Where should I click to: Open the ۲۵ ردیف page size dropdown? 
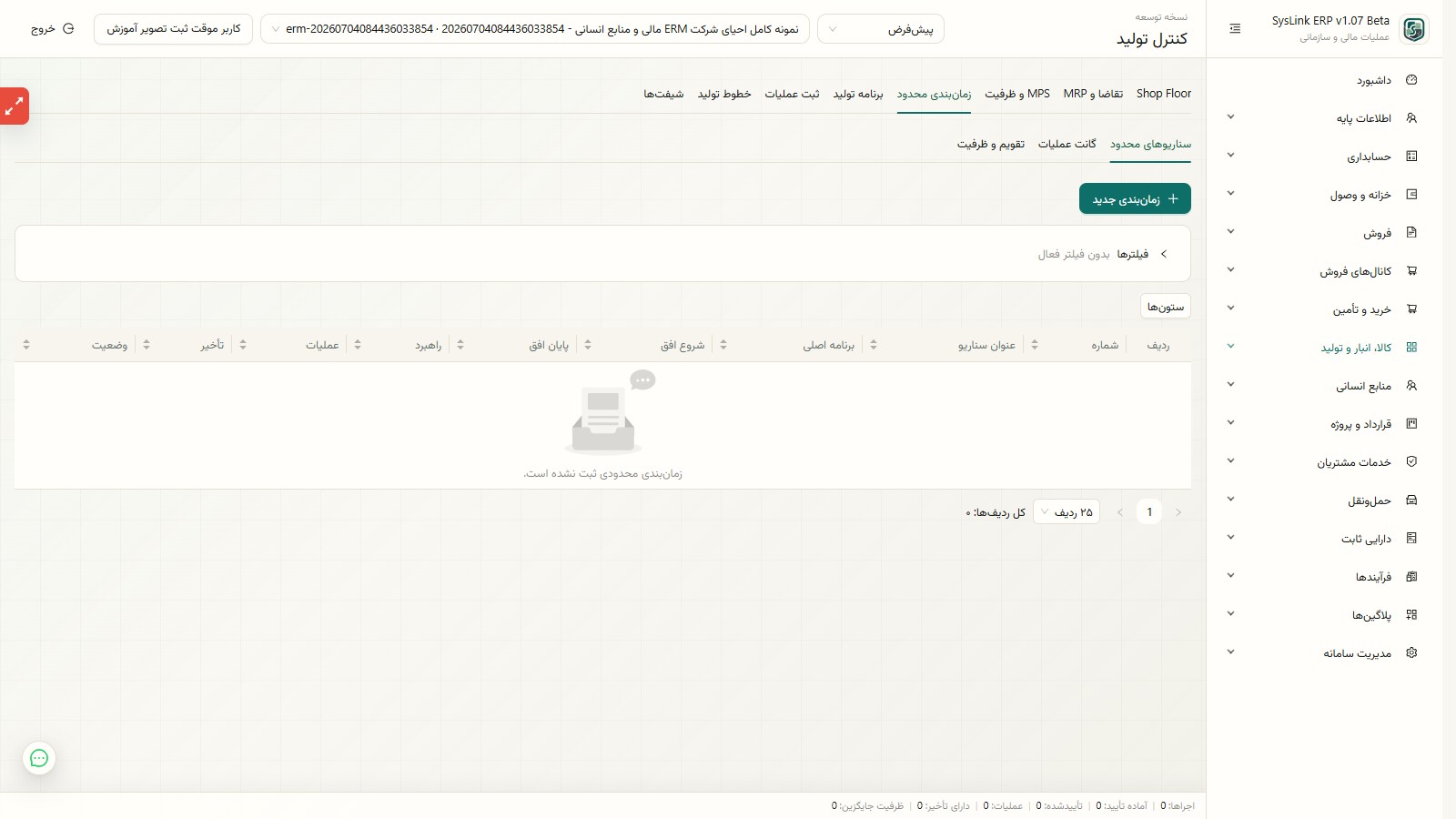click(x=1067, y=512)
